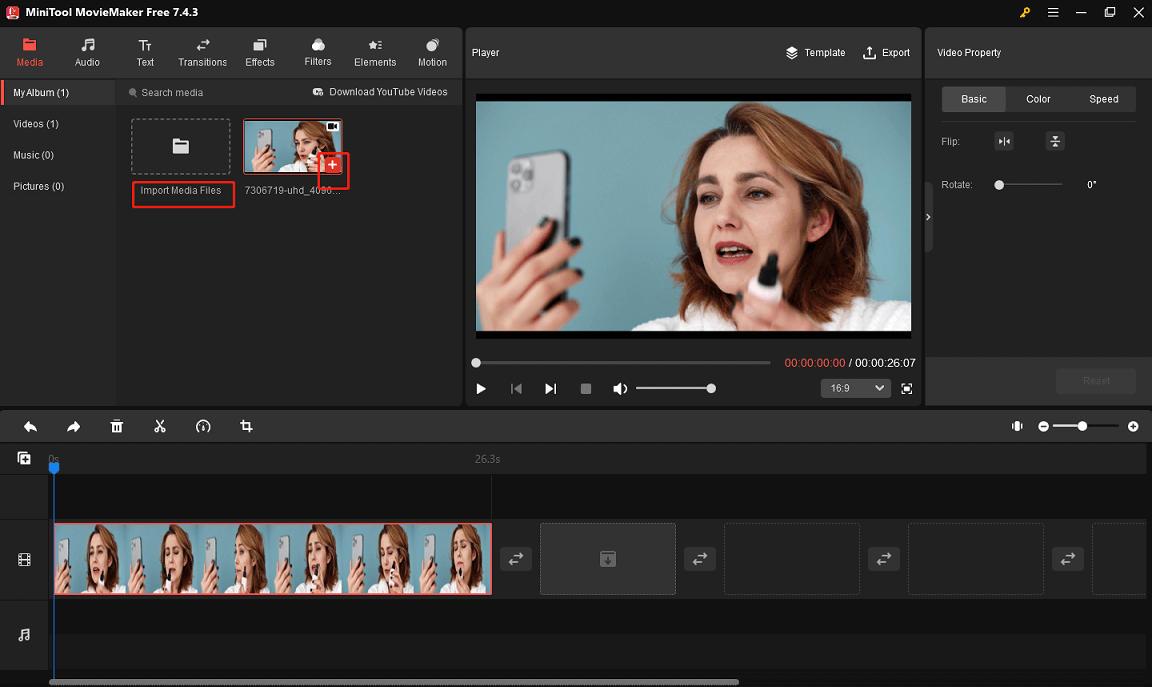
Task: Open the Motion tab
Action: [432, 53]
